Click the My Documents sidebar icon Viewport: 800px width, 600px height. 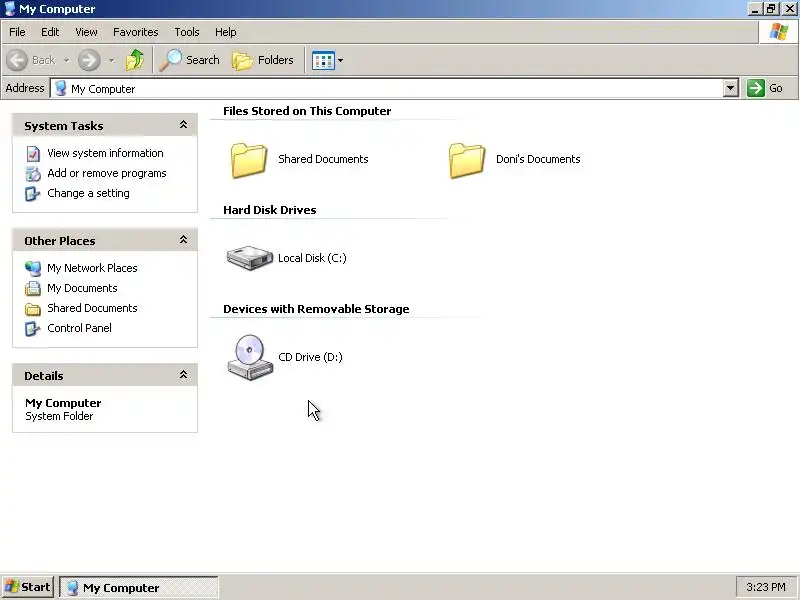[x=33, y=288]
